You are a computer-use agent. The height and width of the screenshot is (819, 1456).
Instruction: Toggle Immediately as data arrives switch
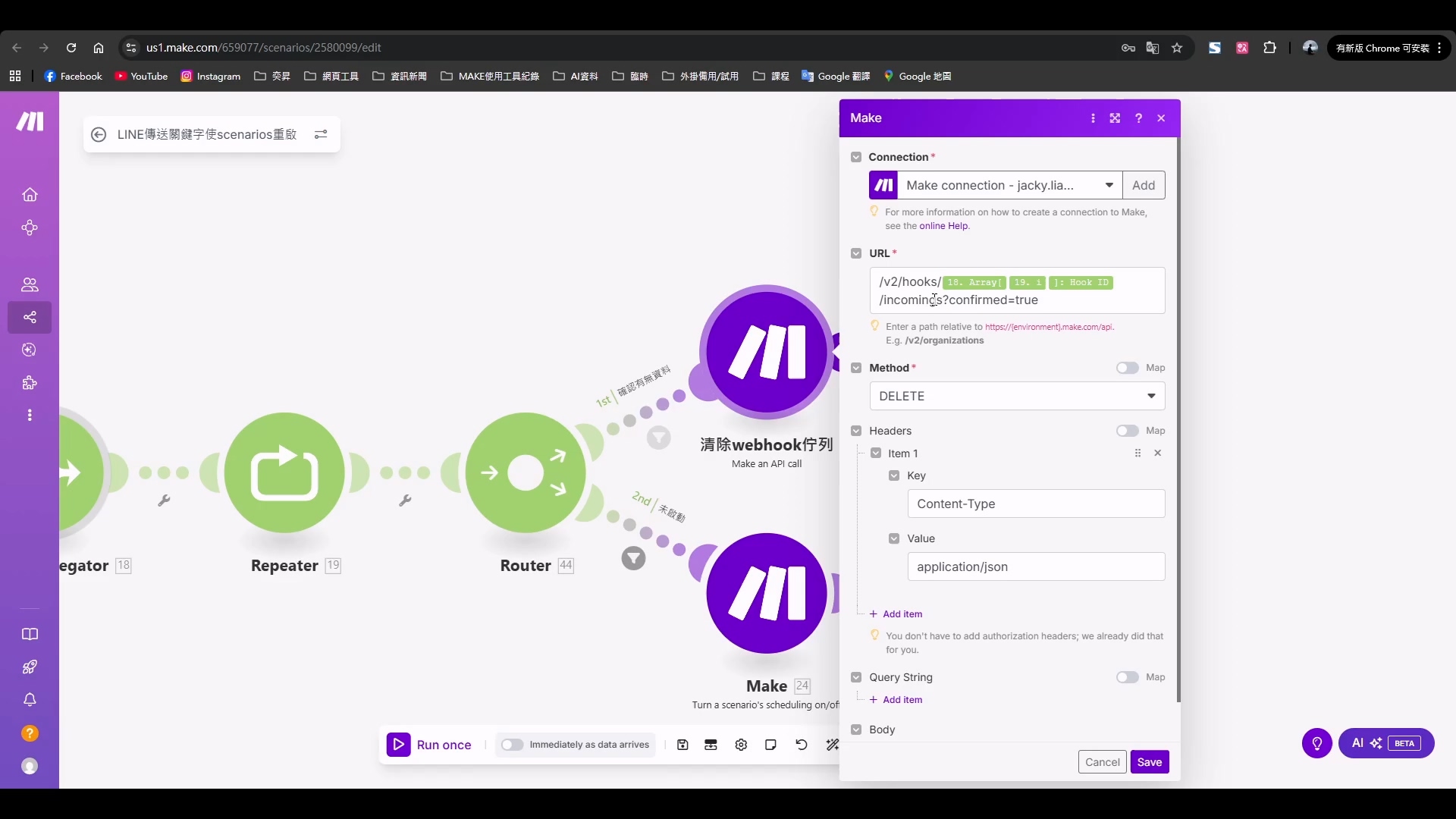(512, 745)
